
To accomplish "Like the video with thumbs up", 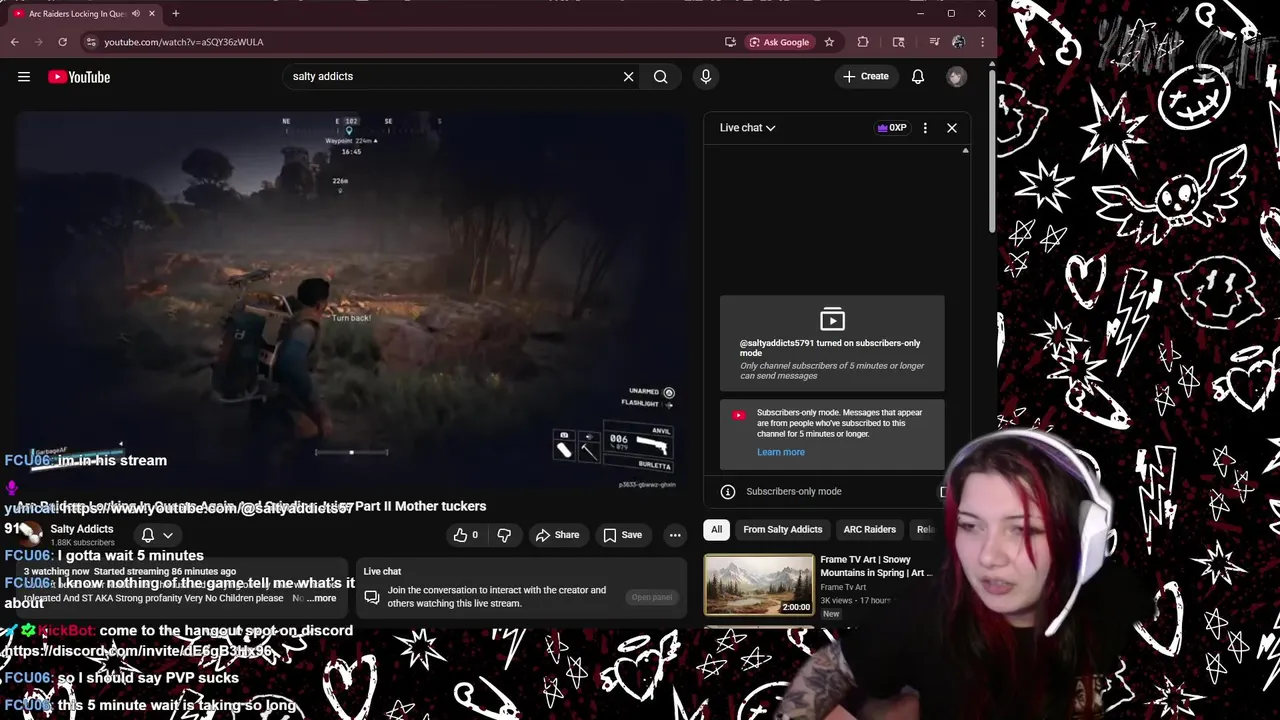I will (x=466, y=535).
